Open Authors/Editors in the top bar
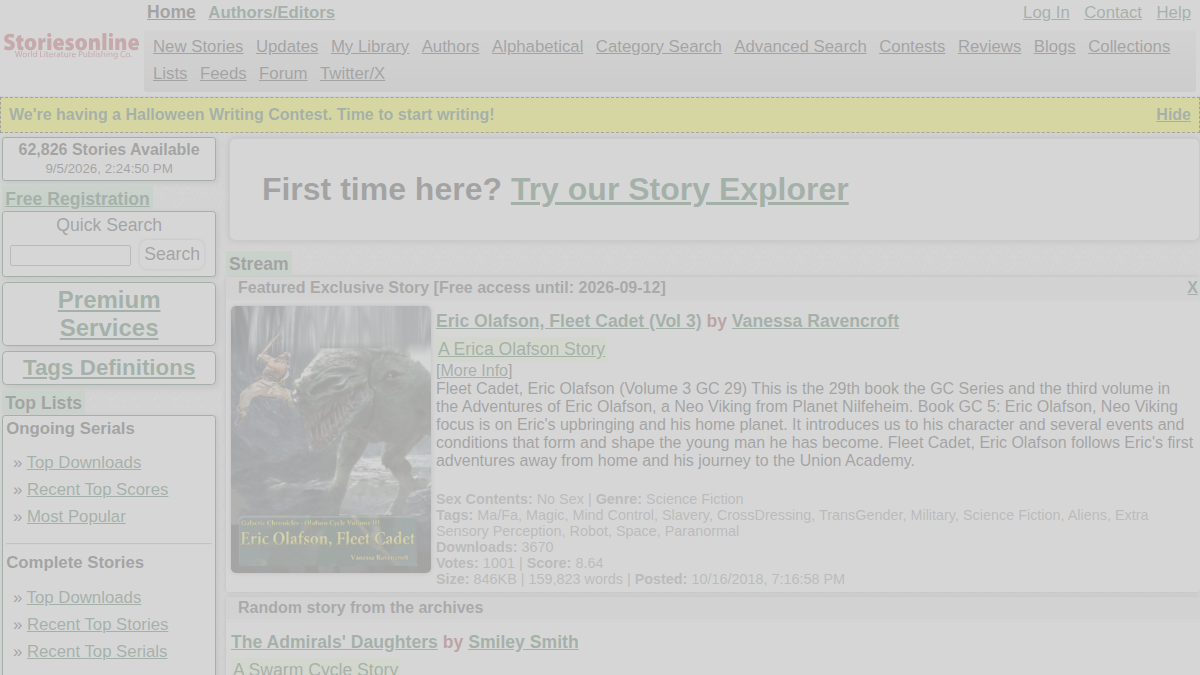 click(x=271, y=12)
